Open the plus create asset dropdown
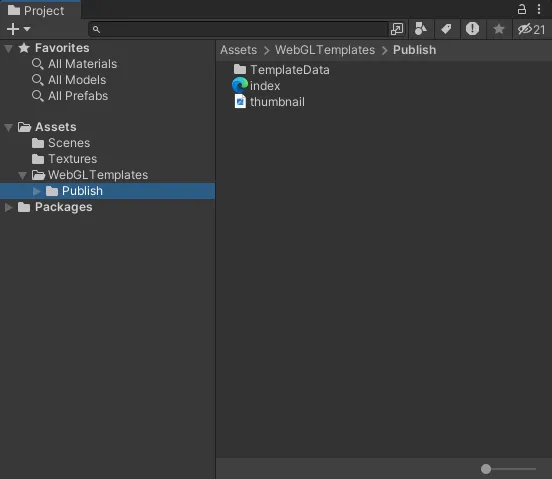The height and width of the screenshot is (479, 552). pos(18,29)
